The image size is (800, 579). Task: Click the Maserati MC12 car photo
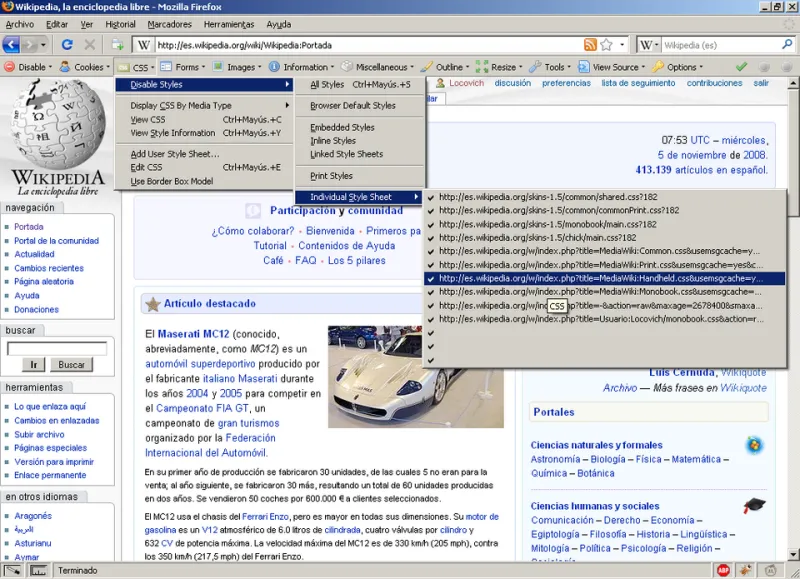[x=416, y=376]
